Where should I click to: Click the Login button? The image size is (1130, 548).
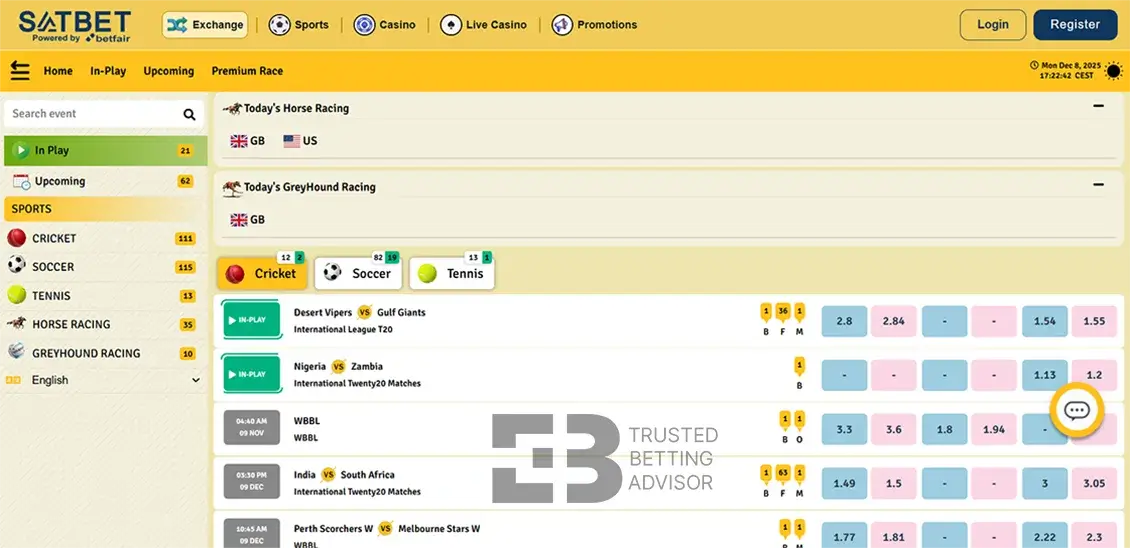coord(992,25)
